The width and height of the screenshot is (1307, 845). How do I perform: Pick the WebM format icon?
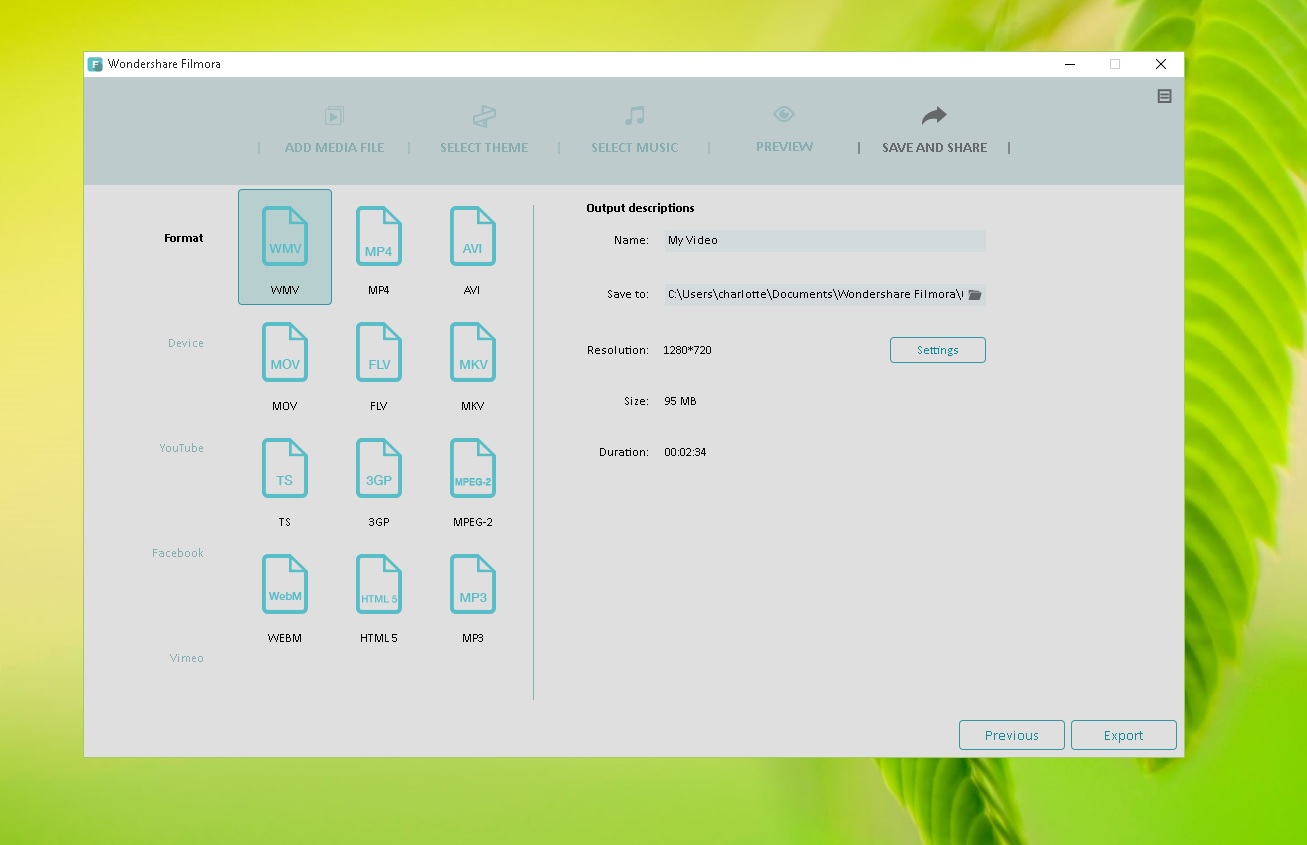[285, 585]
